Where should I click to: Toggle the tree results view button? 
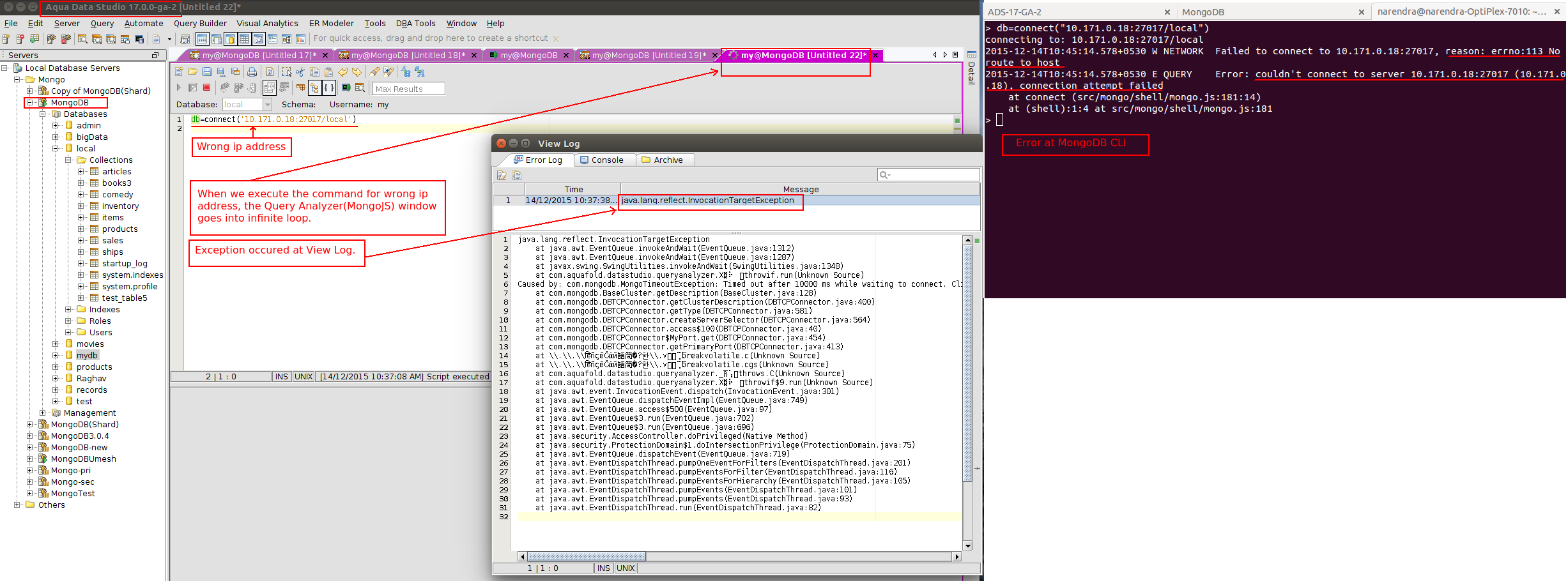tap(314, 87)
